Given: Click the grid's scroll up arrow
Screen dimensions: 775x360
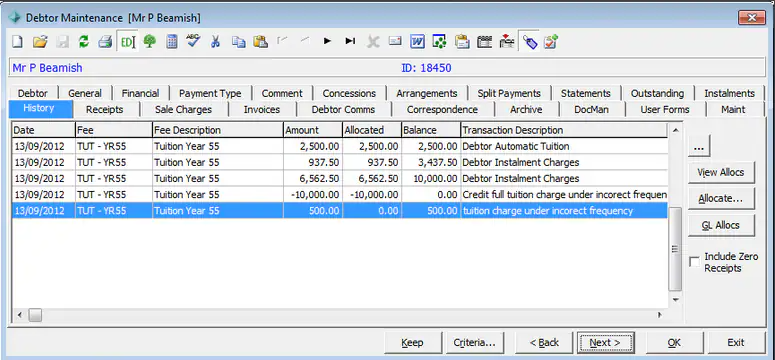Looking at the screenshot, I should click(x=675, y=130).
